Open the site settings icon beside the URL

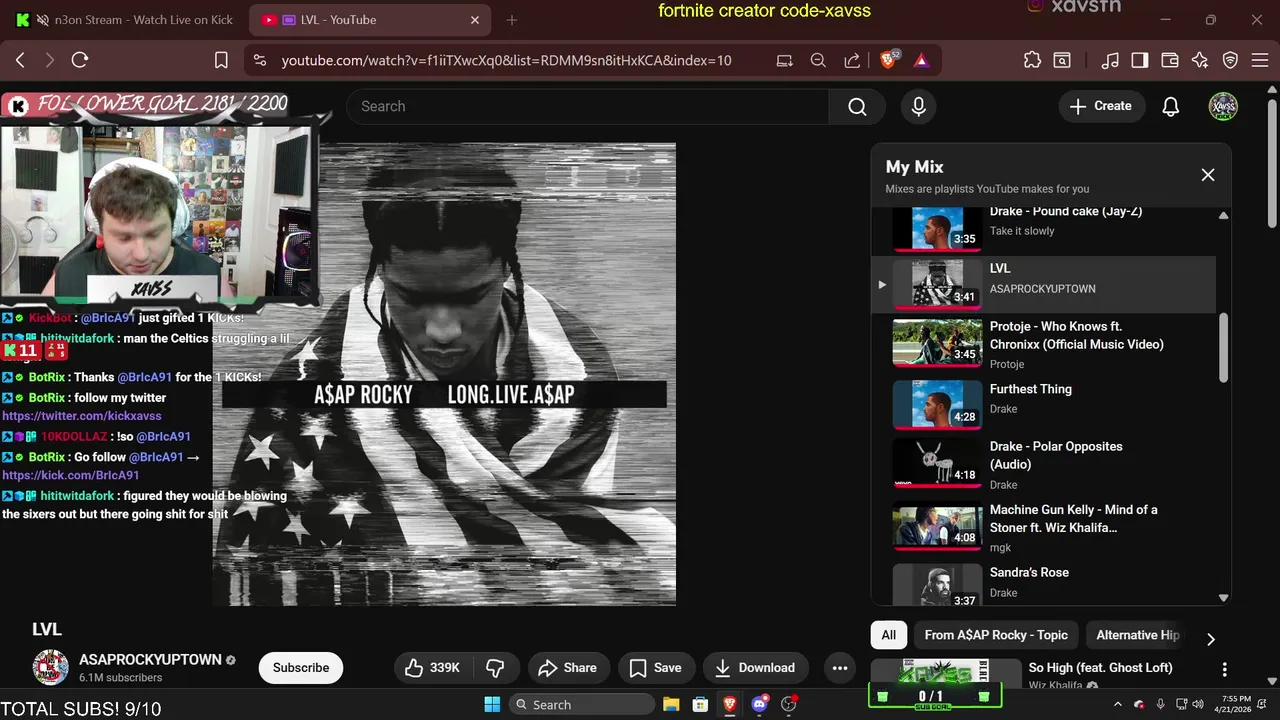(260, 60)
